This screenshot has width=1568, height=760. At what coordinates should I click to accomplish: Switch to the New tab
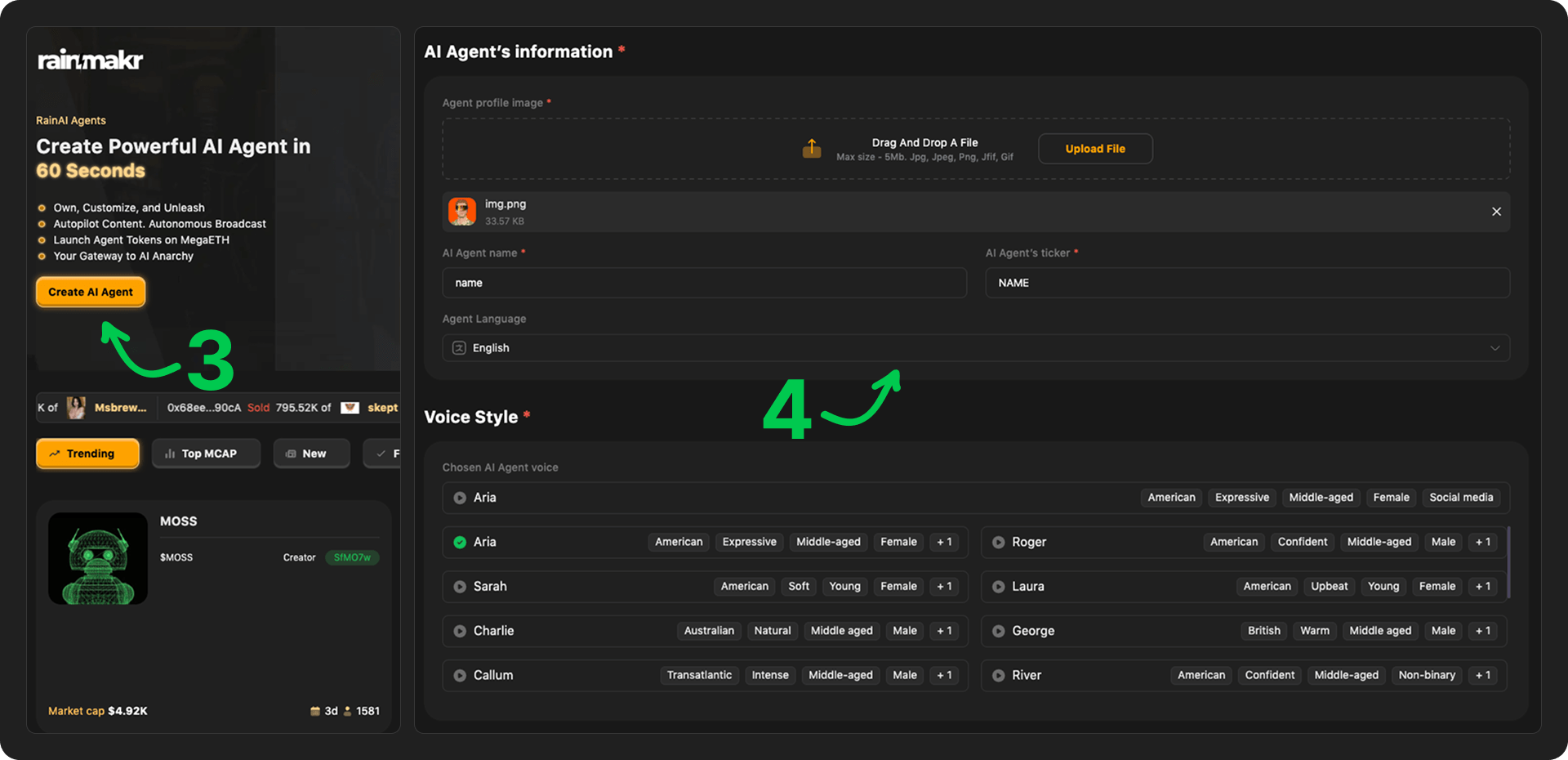click(x=311, y=454)
